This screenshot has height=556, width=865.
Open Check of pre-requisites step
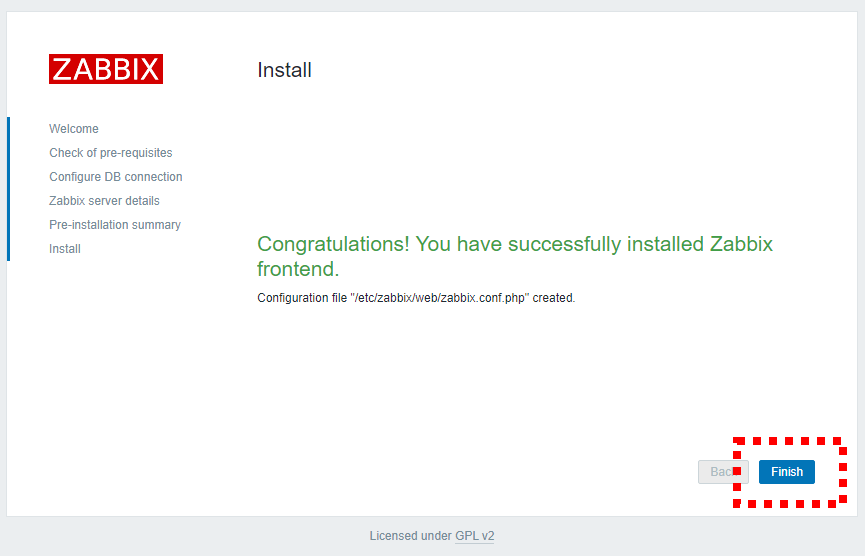110,153
